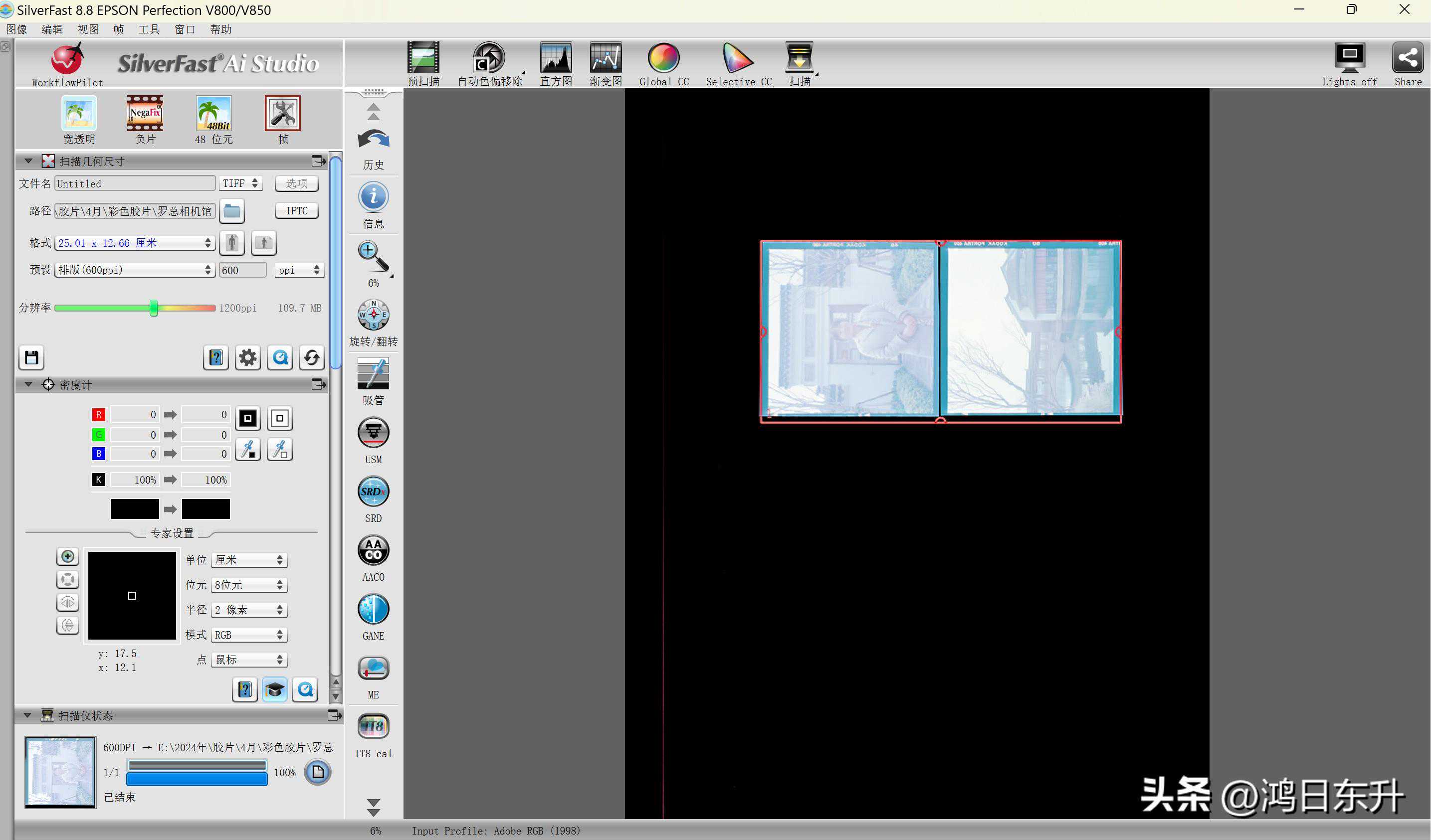Open the 预设 排版(600ppi) preset dropdown
Screen dimensions: 1431x840
(135, 270)
